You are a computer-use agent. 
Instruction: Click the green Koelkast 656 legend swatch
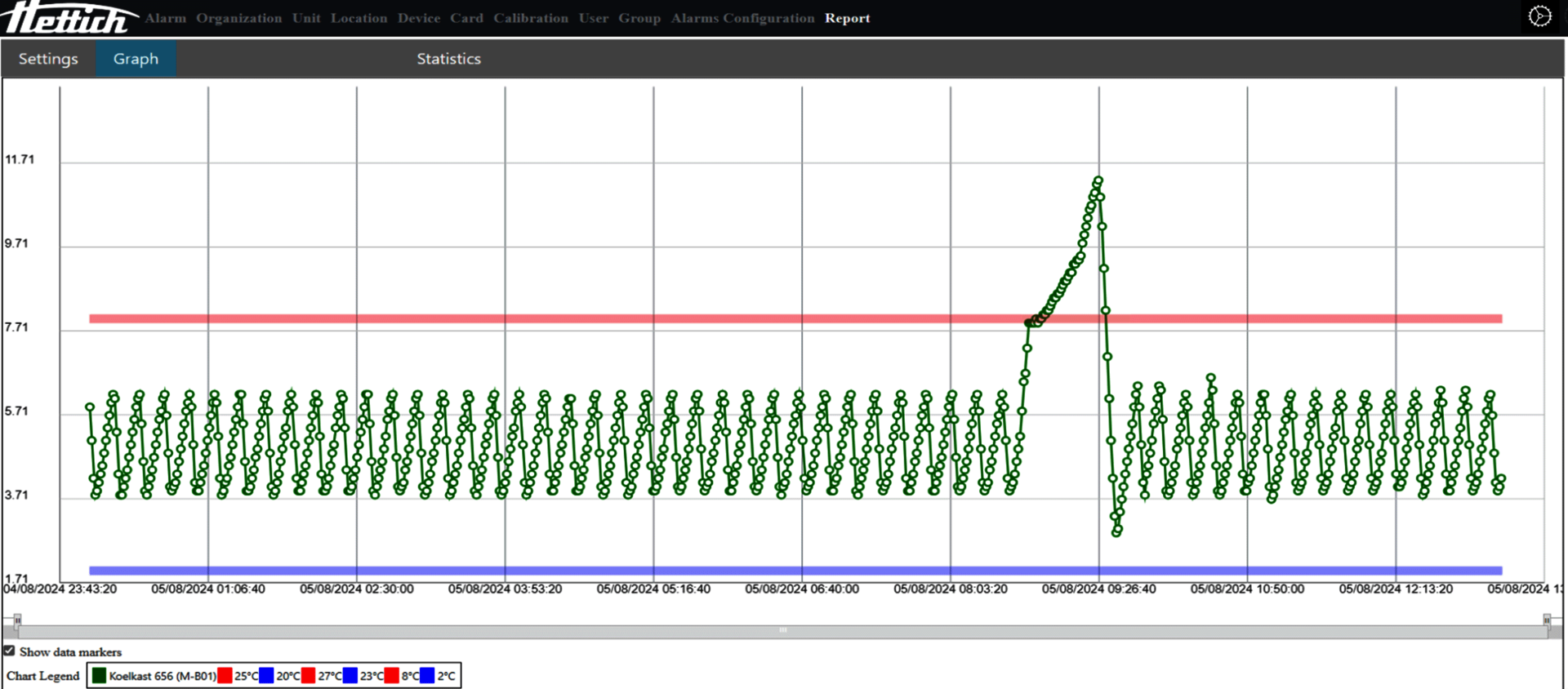(x=100, y=676)
